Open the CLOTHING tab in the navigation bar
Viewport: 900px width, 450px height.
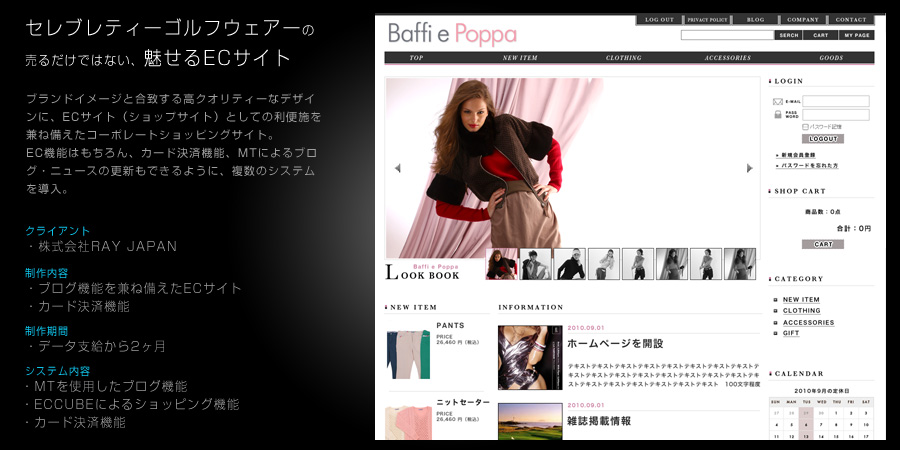pyautogui.click(x=624, y=58)
